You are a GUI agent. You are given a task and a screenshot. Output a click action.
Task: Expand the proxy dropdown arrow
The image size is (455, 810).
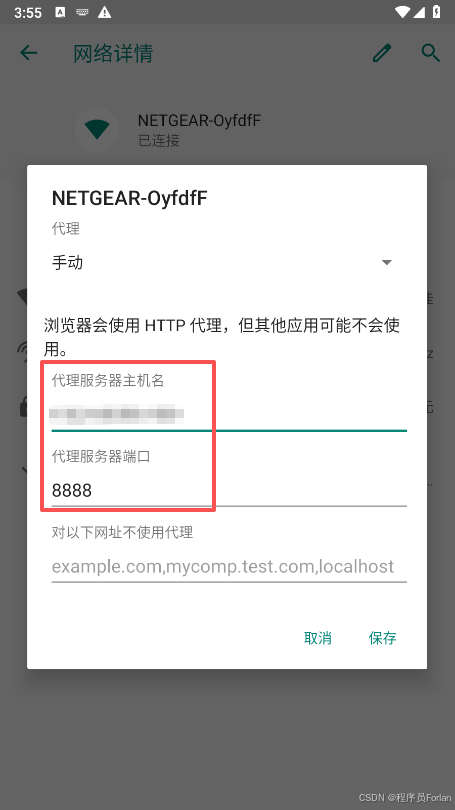[386, 262]
